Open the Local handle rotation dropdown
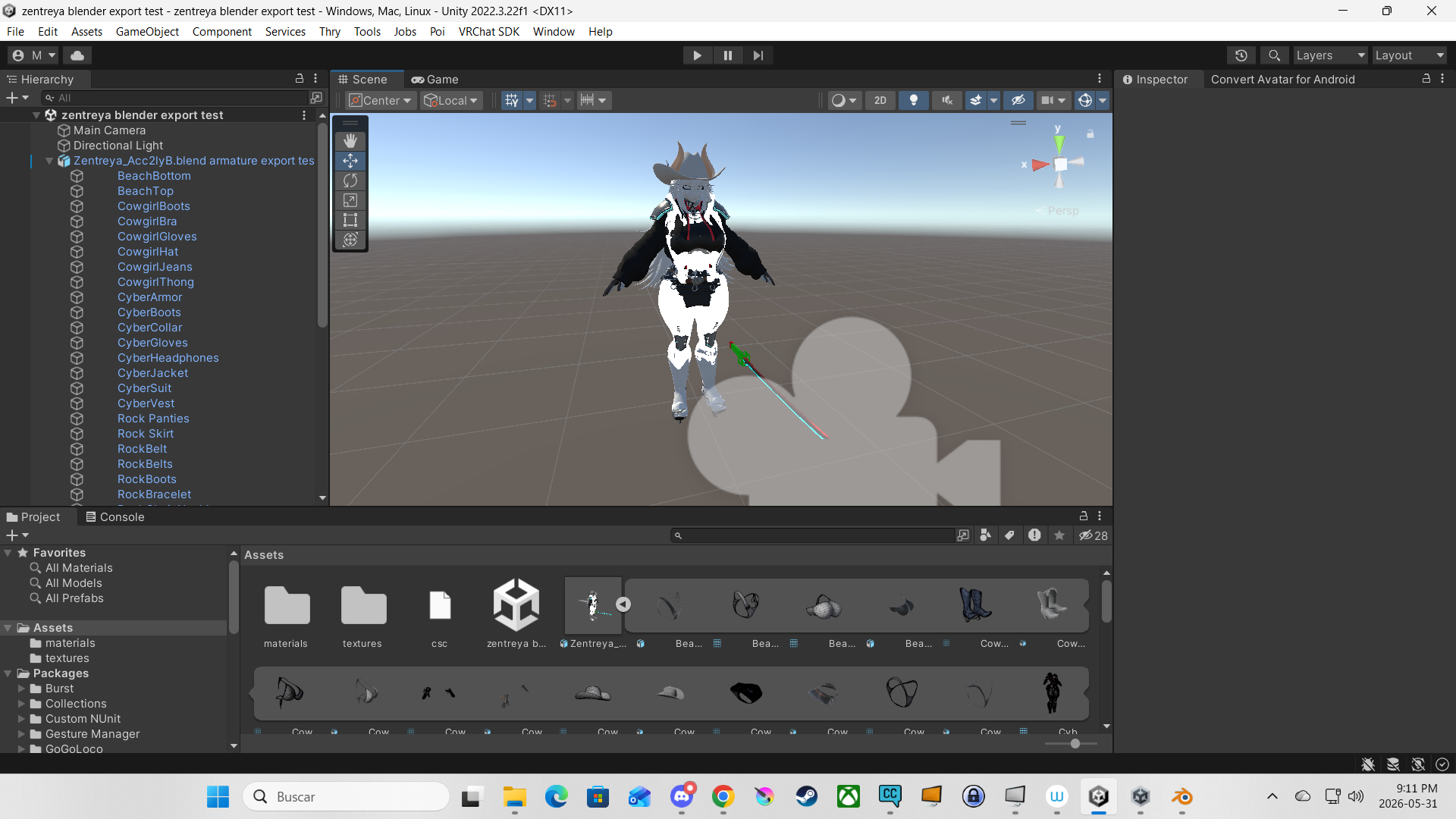This screenshot has height=819, width=1456. [x=452, y=100]
